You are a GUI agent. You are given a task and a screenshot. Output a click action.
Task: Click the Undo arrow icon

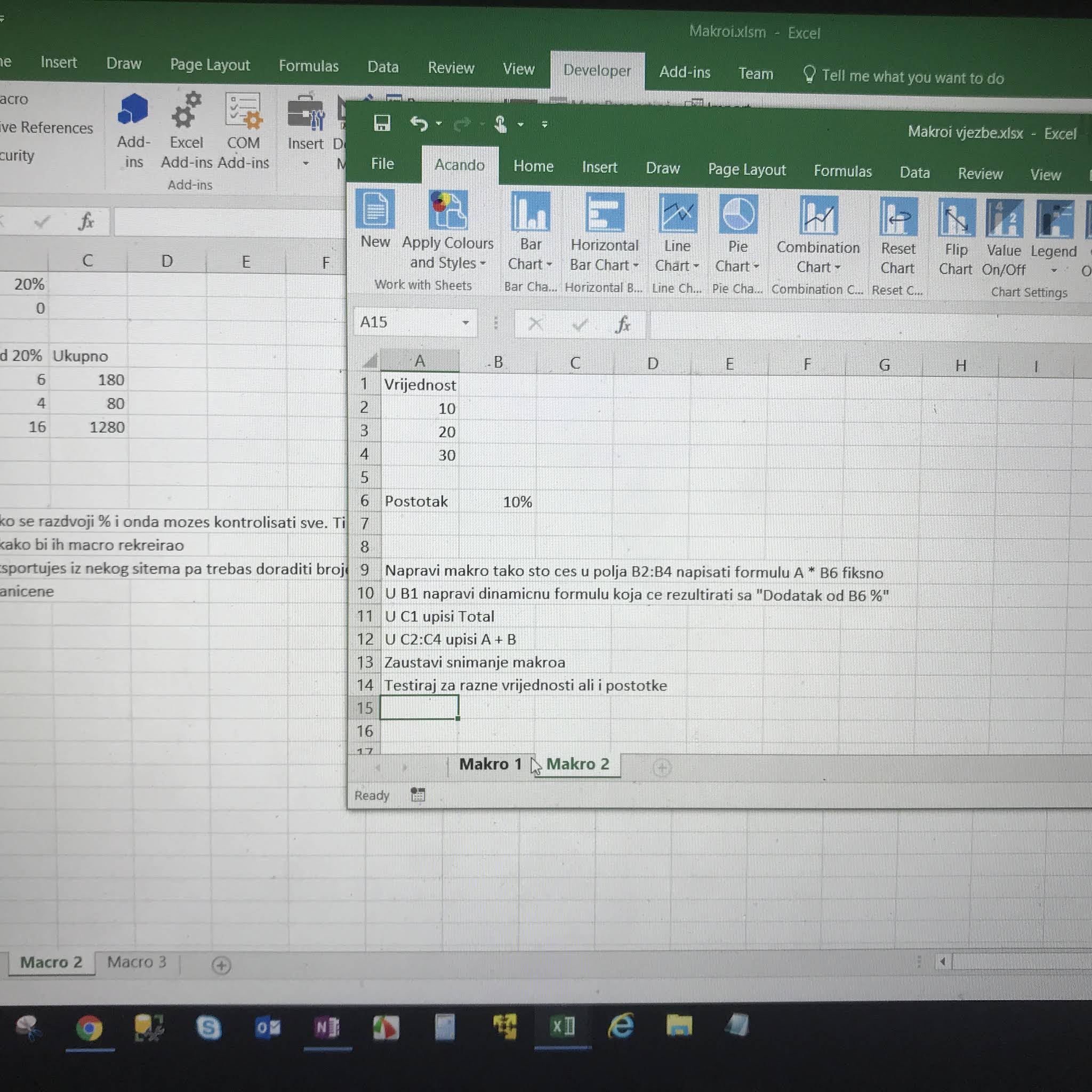tap(419, 123)
